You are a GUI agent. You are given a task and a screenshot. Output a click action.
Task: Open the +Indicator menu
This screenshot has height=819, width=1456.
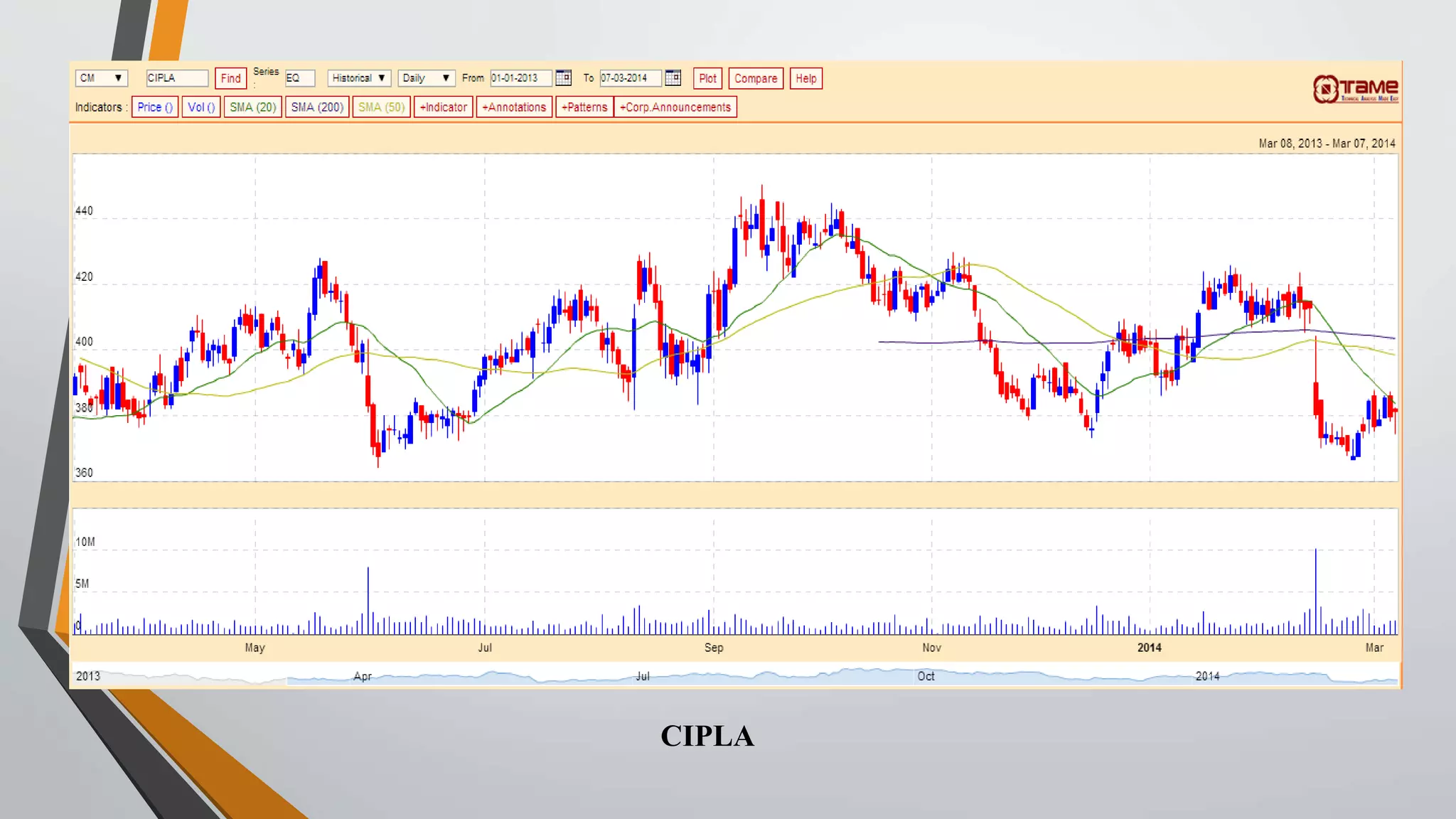click(x=444, y=107)
